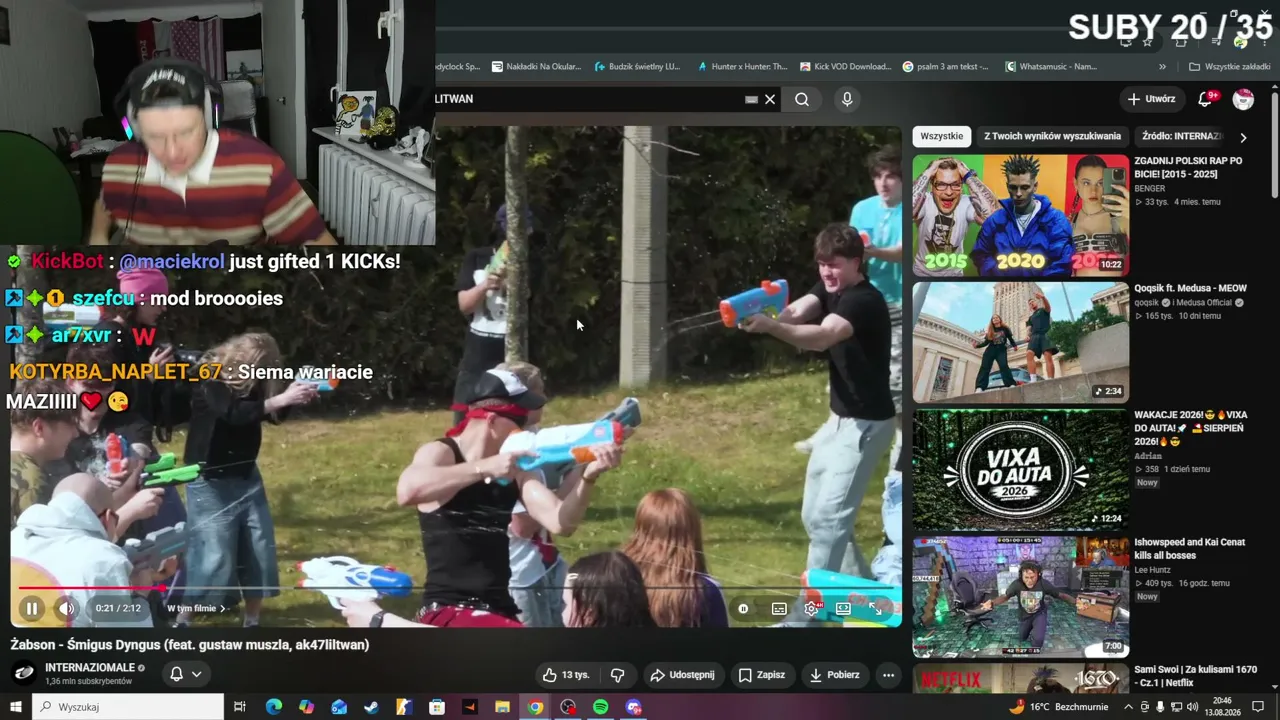The width and height of the screenshot is (1280, 720).
Task: Open Spotify from the taskbar
Action: click(600, 707)
